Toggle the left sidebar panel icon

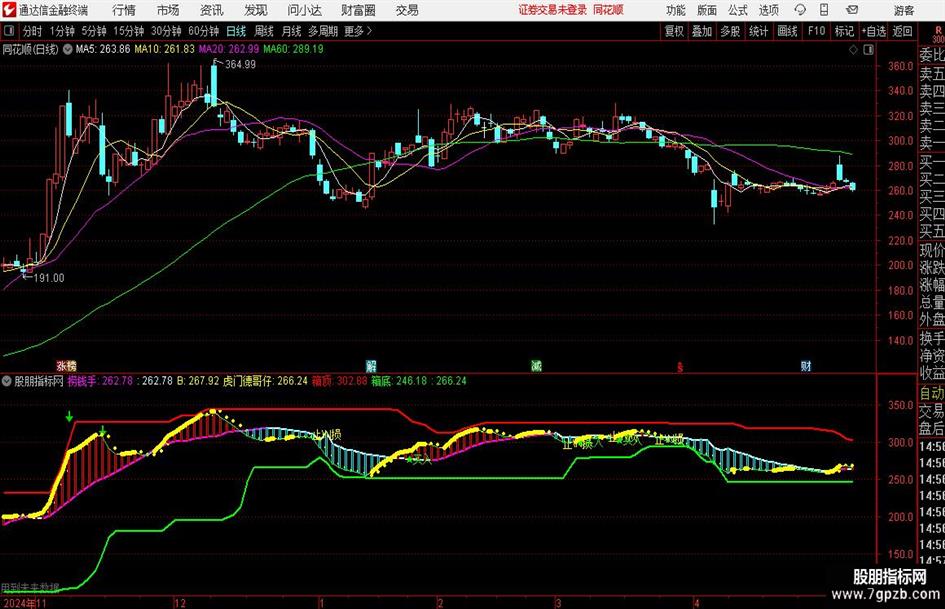[8, 31]
